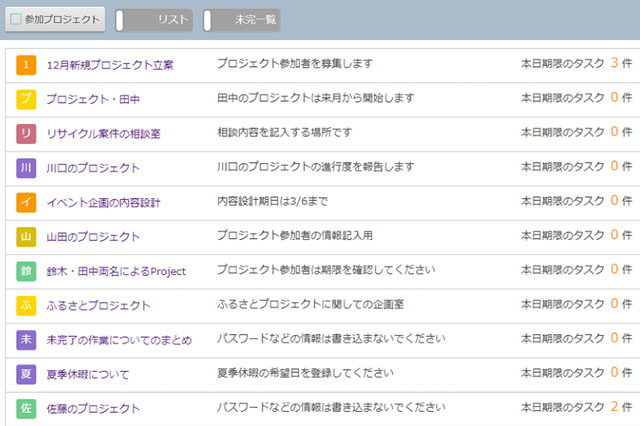The height and width of the screenshot is (426, 640).
Task: Click 本日期限のタスク label in リサイクル案件の相談室 row
Action: [x=562, y=132]
